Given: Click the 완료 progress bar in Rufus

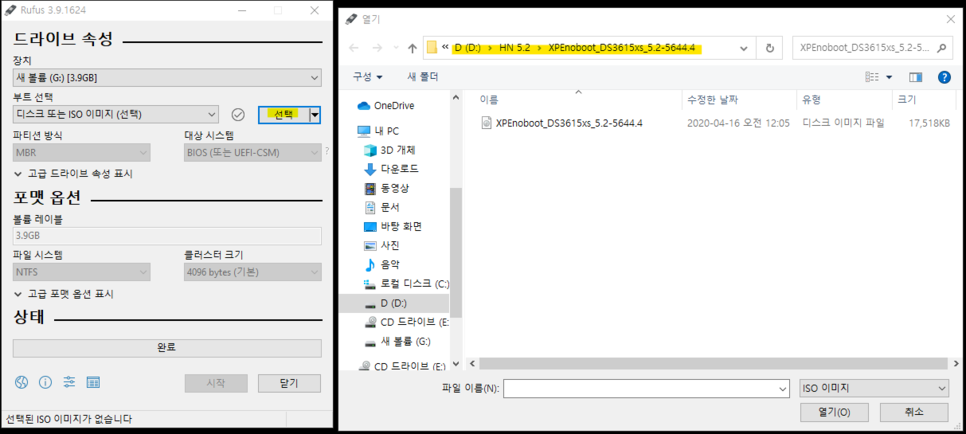Looking at the screenshot, I should 167,348.
